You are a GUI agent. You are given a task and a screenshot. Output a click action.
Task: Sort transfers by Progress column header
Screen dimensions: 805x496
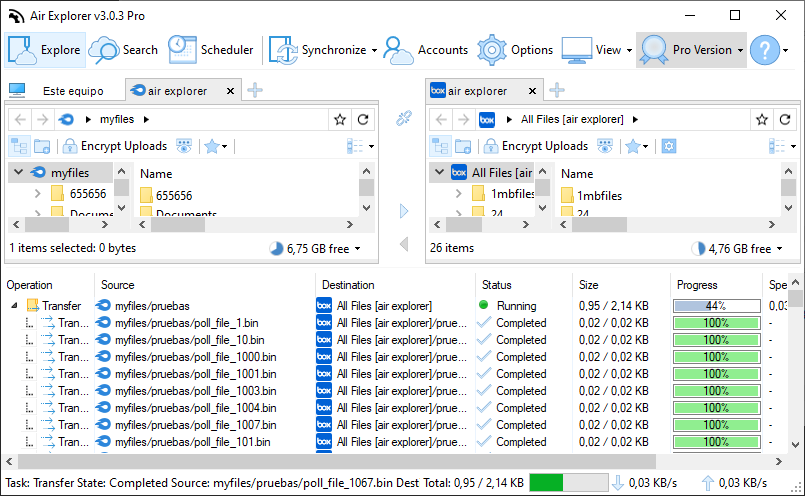coord(697,285)
